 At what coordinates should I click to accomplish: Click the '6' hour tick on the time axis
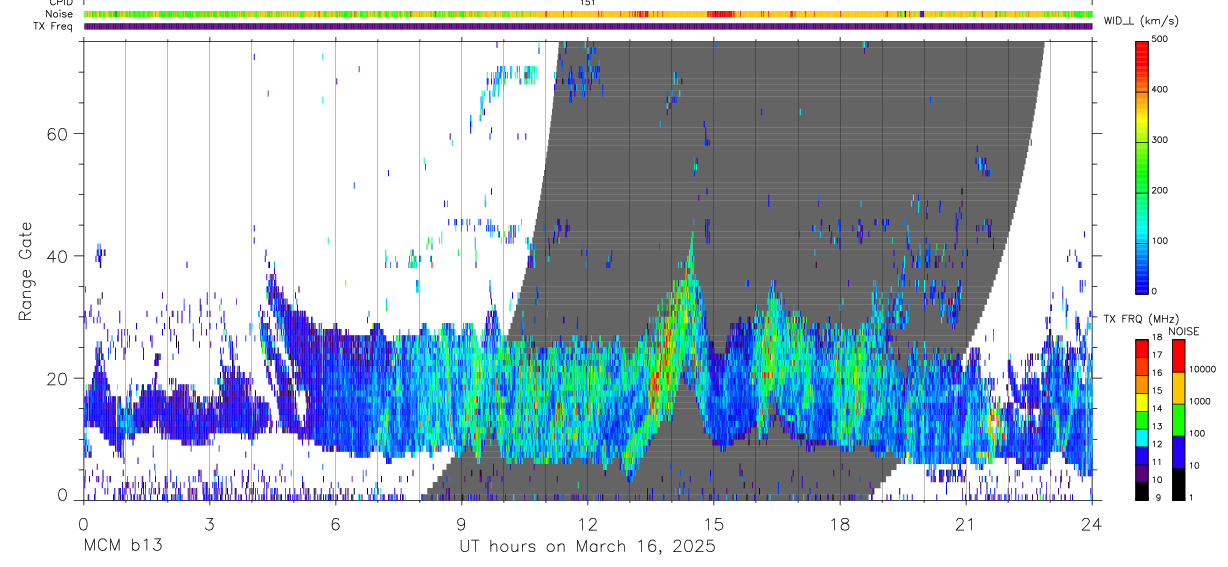(335, 523)
